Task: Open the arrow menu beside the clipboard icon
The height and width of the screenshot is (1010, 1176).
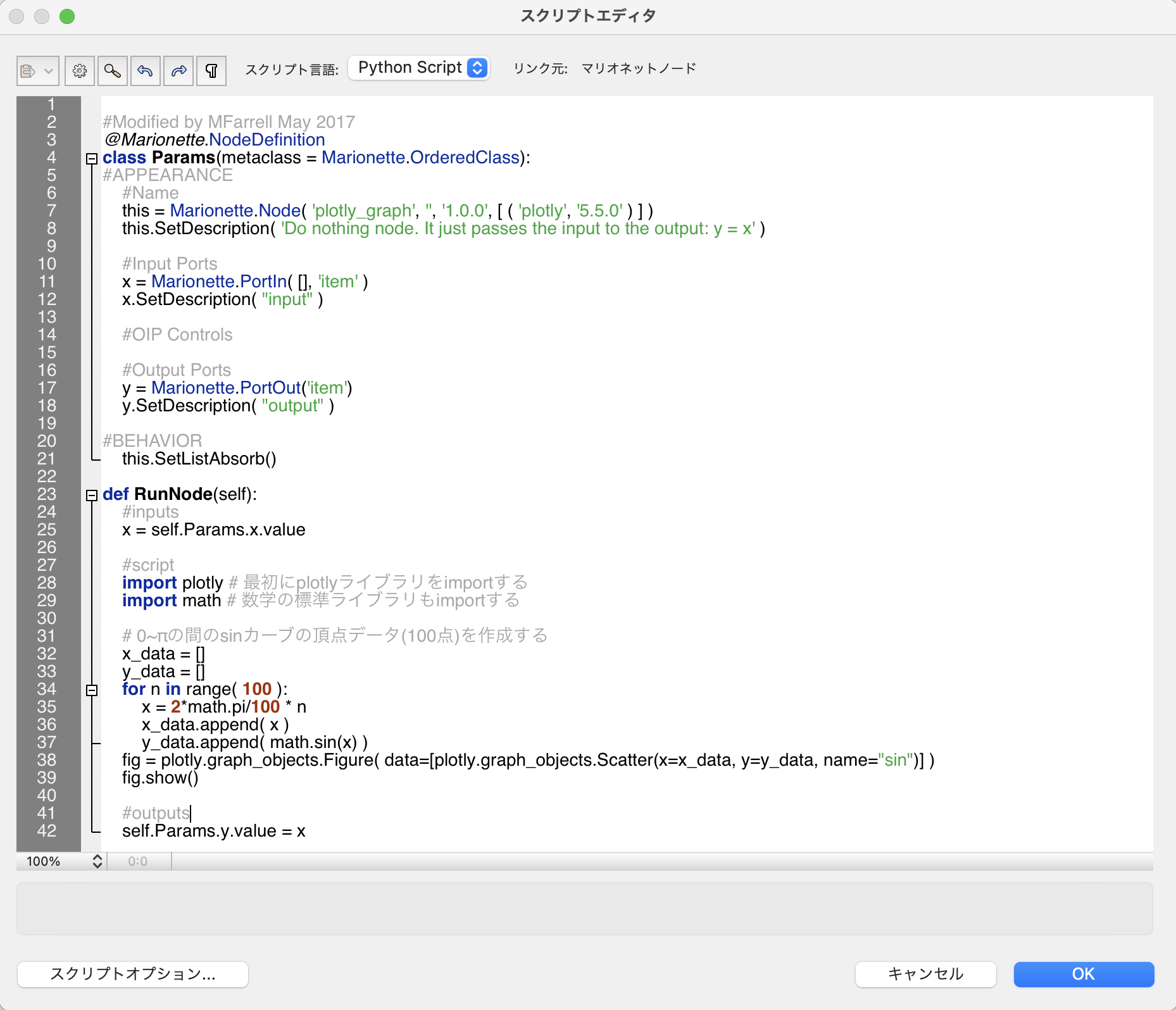Action: (49, 71)
